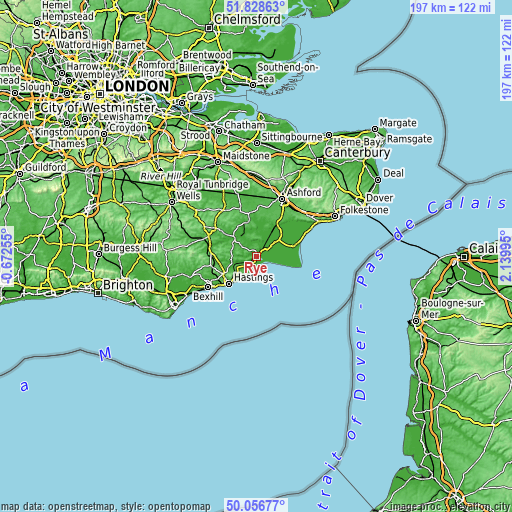Click the Croydon town marker
The width and height of the screenshot is (512, 512).
point(104,134)
